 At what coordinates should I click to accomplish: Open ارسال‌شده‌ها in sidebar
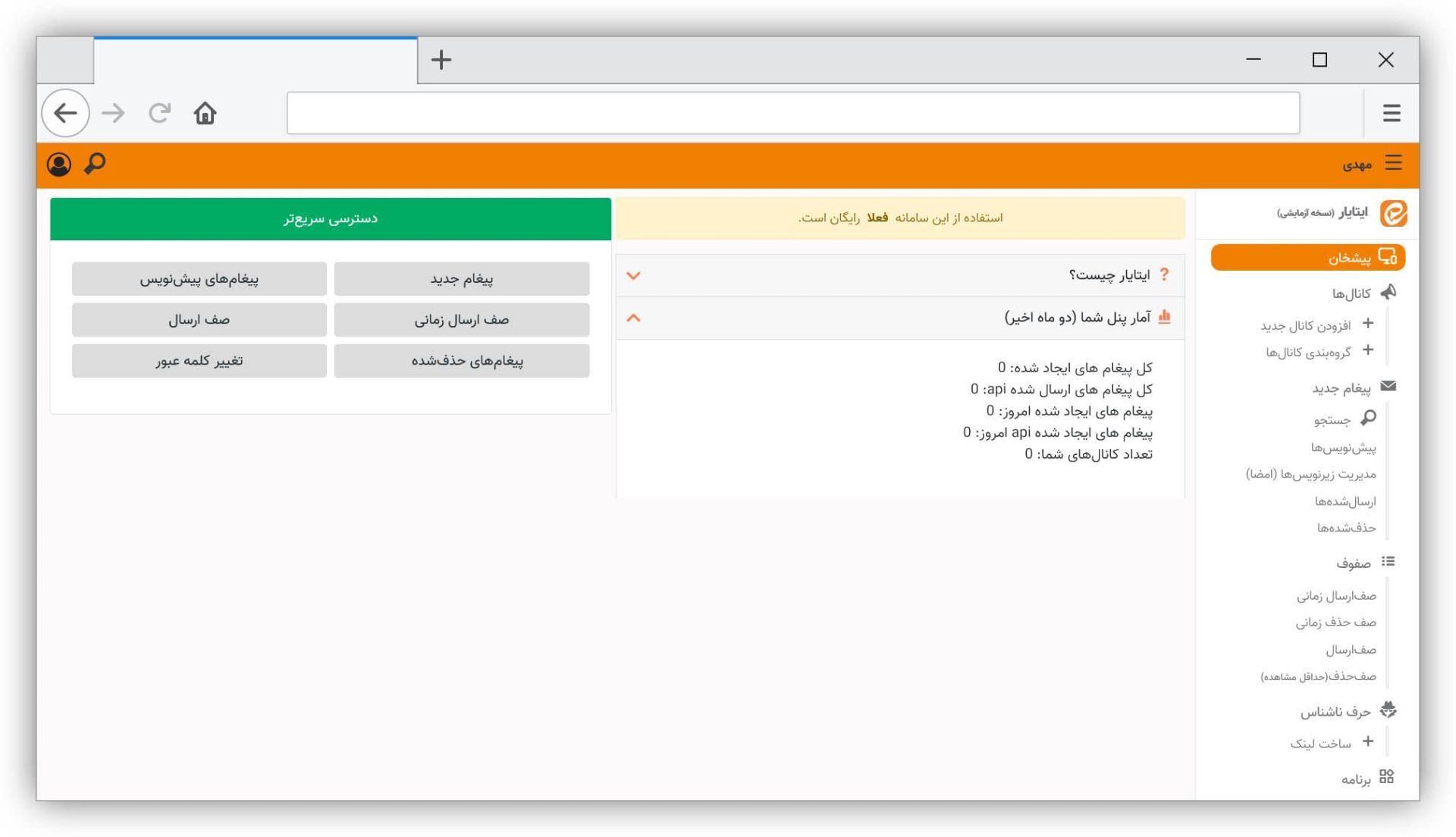pyautogui.click(x=1345, y=502)
